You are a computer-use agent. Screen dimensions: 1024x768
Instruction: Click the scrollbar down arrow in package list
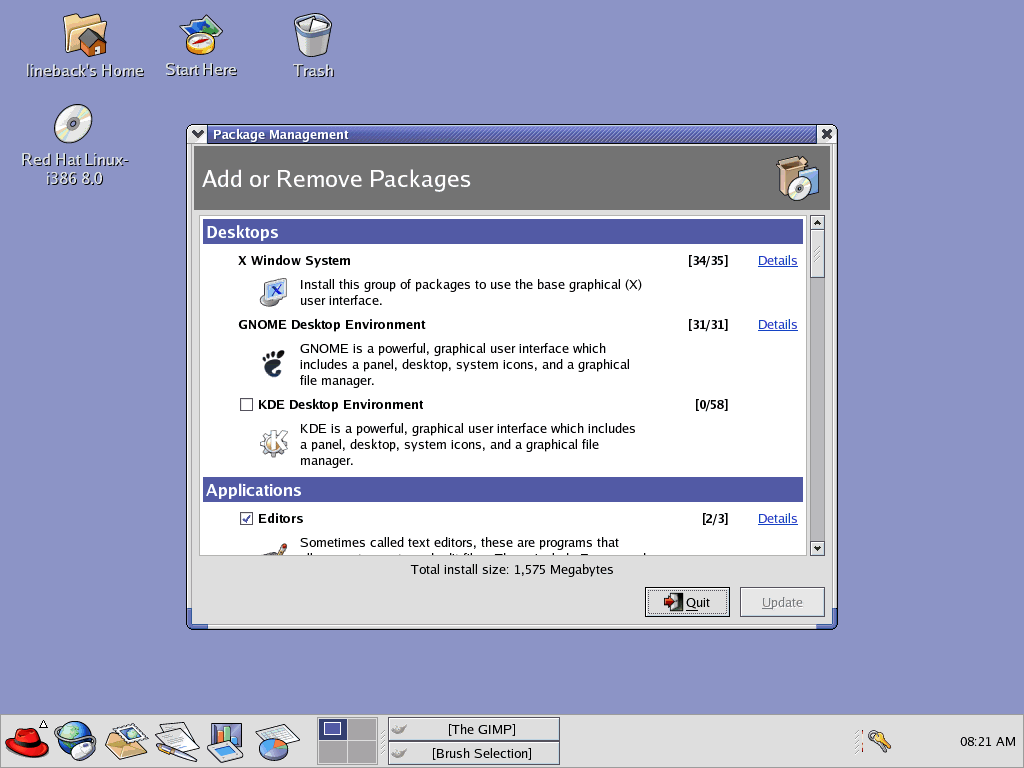coord(817,548)
